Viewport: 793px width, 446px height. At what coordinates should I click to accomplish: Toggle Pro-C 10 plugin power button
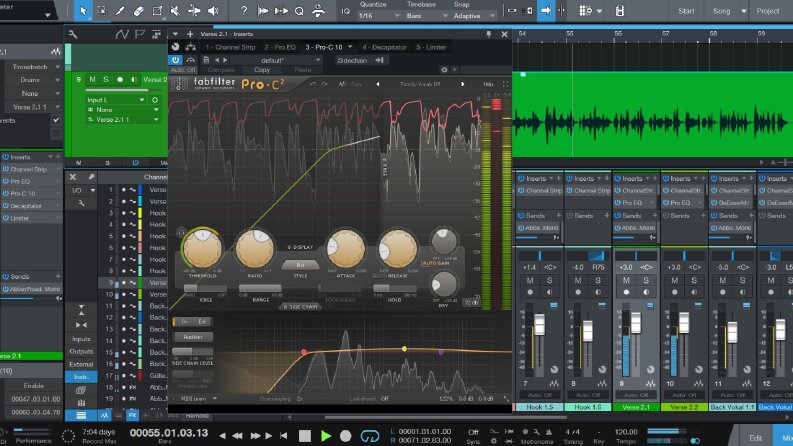click(175, 60)
